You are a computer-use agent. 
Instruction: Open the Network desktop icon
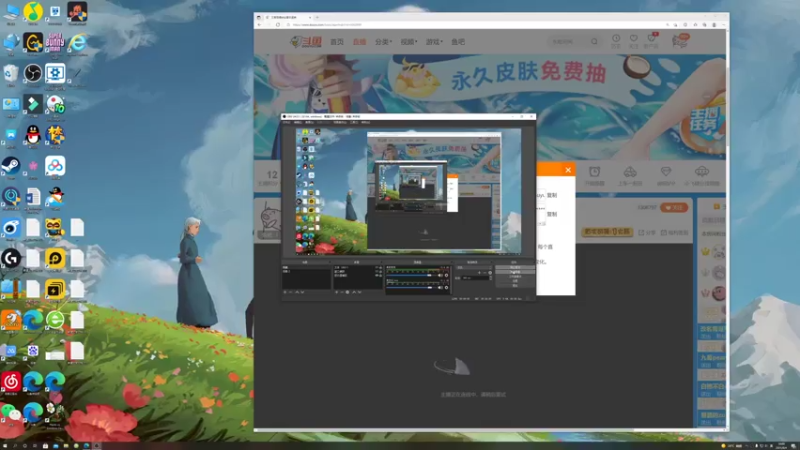(11, 42)
